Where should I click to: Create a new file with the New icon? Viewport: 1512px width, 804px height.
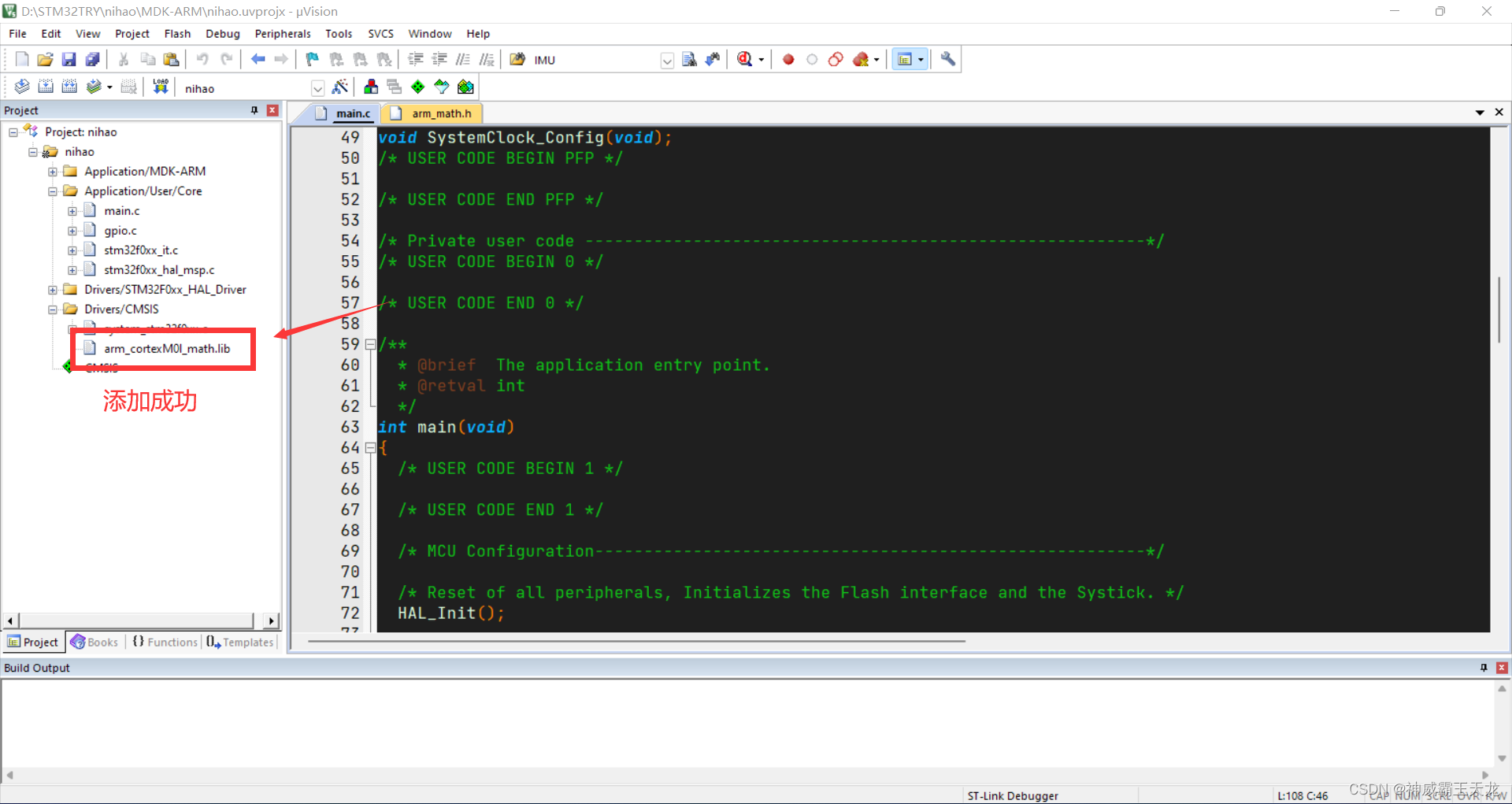click(x=22, y=59)
